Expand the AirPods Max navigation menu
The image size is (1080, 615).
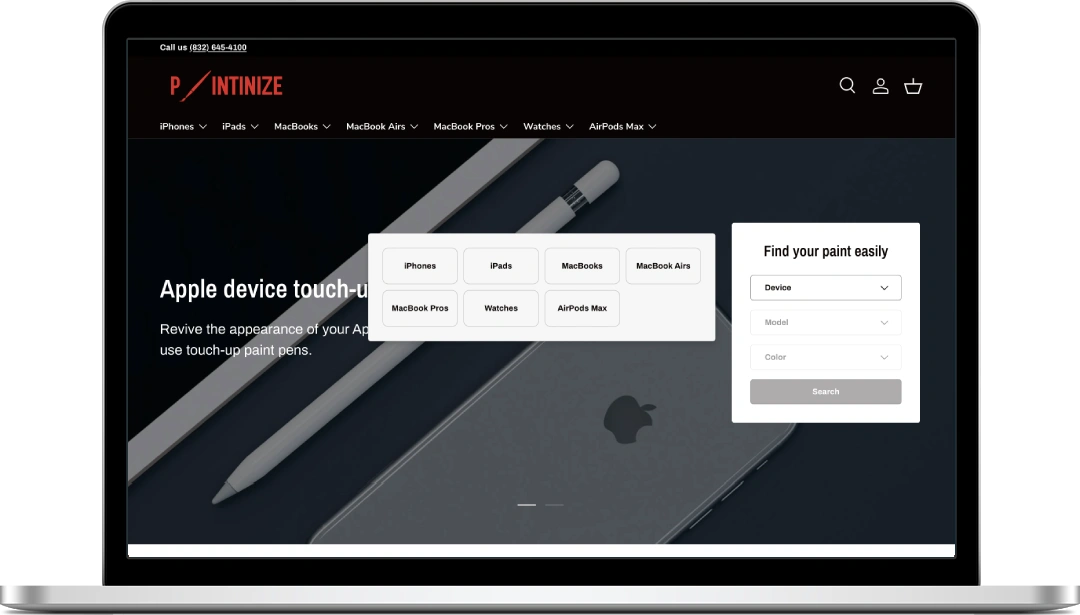622,127
